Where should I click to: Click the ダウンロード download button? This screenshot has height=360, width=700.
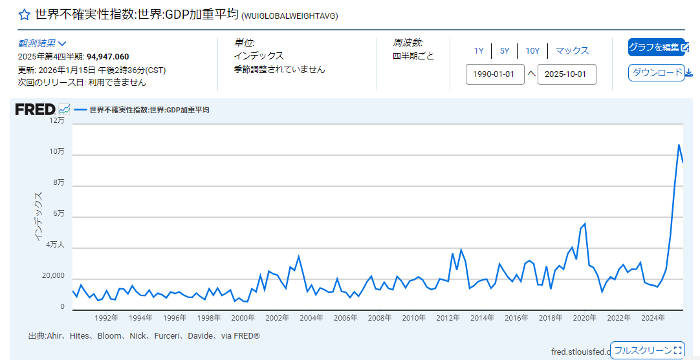(x=656, y=73)
